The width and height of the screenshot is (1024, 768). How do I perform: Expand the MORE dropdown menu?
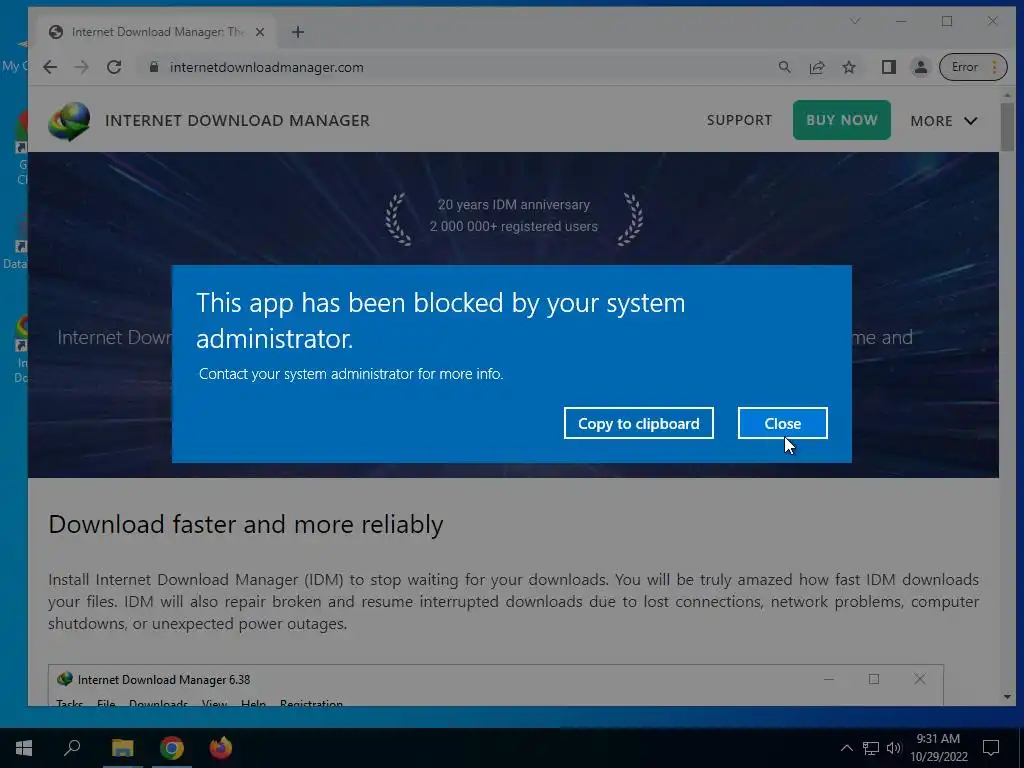pos(944,121)
